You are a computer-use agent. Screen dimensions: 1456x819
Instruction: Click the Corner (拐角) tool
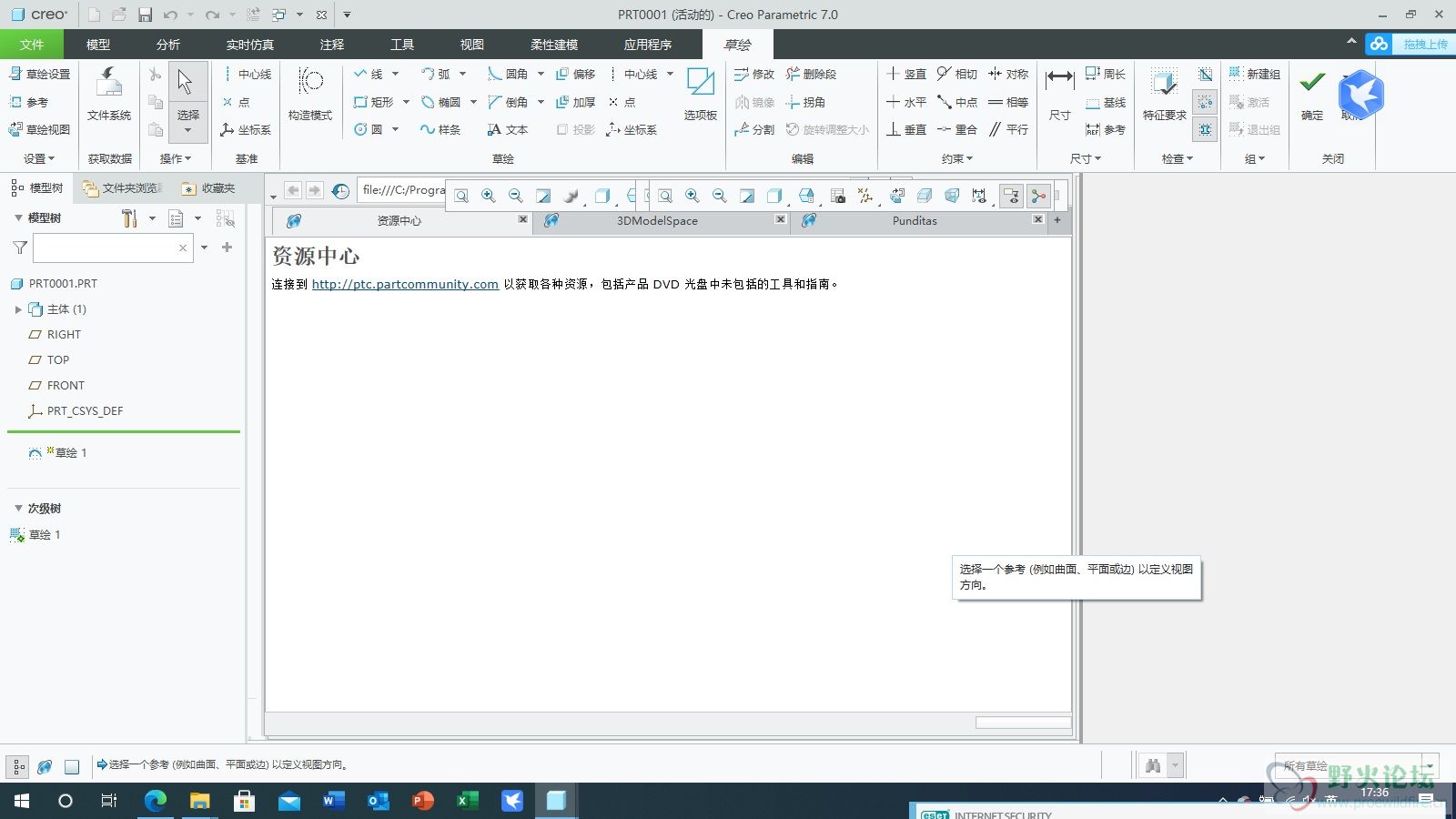point(805,102)
